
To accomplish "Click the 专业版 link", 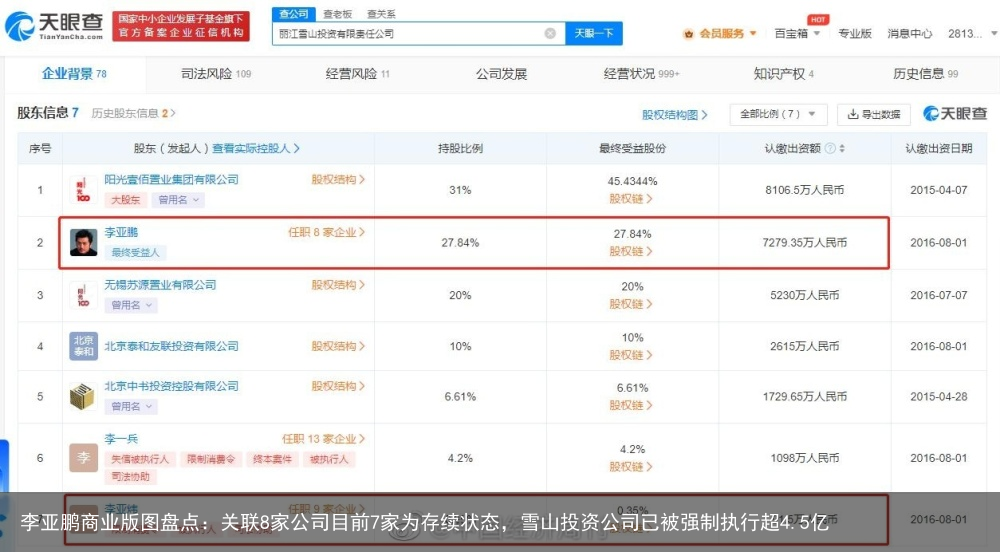I will (x=855, y=34).
